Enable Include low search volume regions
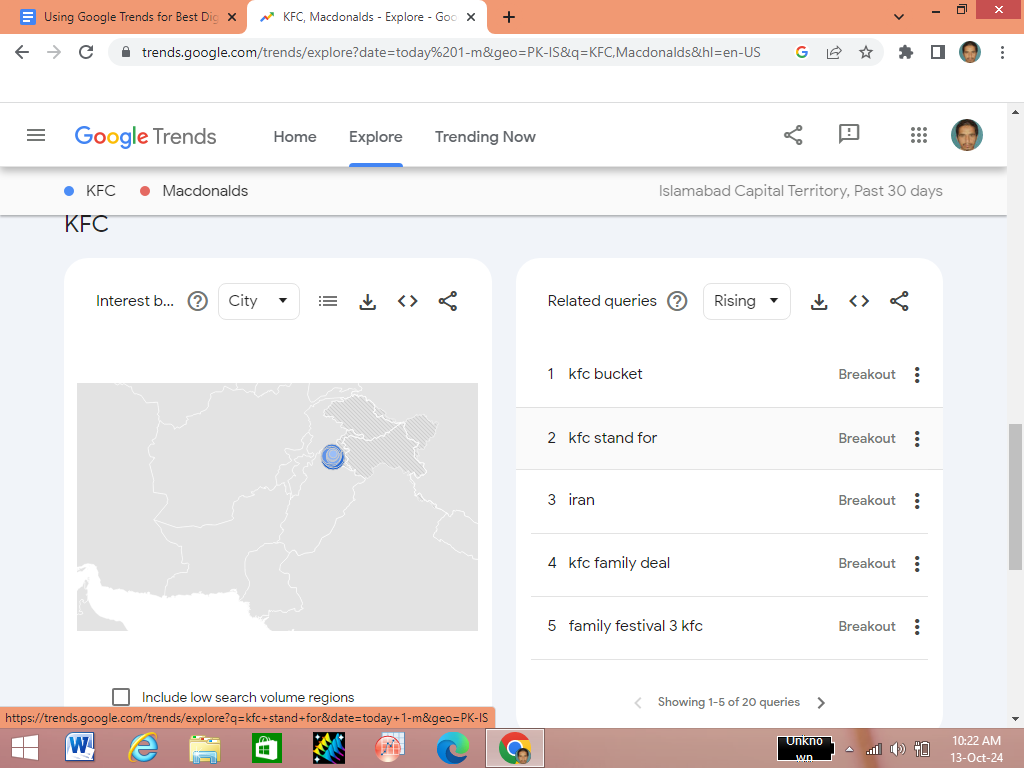Viewport: 1024px width, 768px height. pyautogui.click(x=121, y=697)
